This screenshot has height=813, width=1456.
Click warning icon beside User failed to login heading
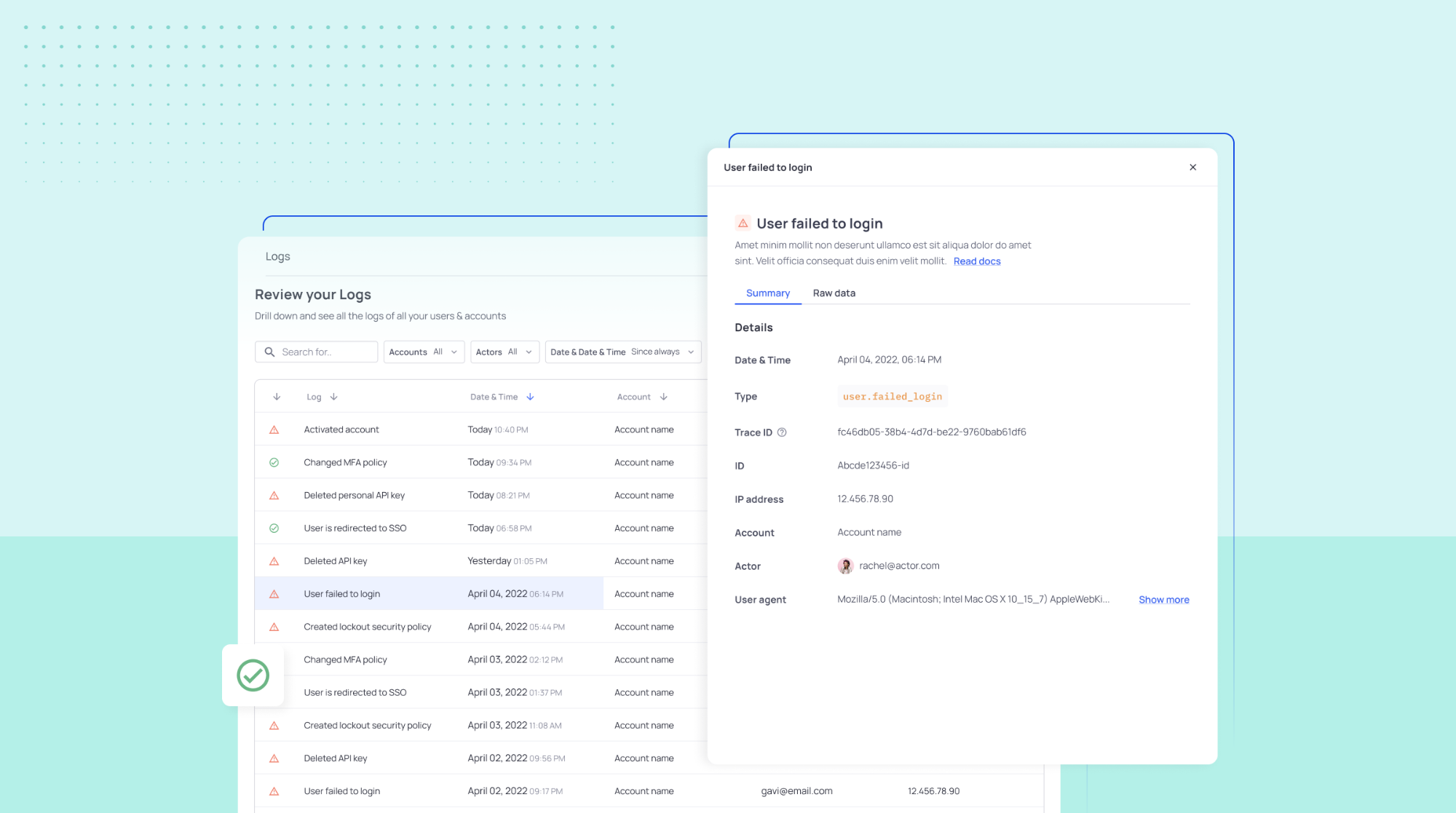pyautogui.click(x=743, y=223)
